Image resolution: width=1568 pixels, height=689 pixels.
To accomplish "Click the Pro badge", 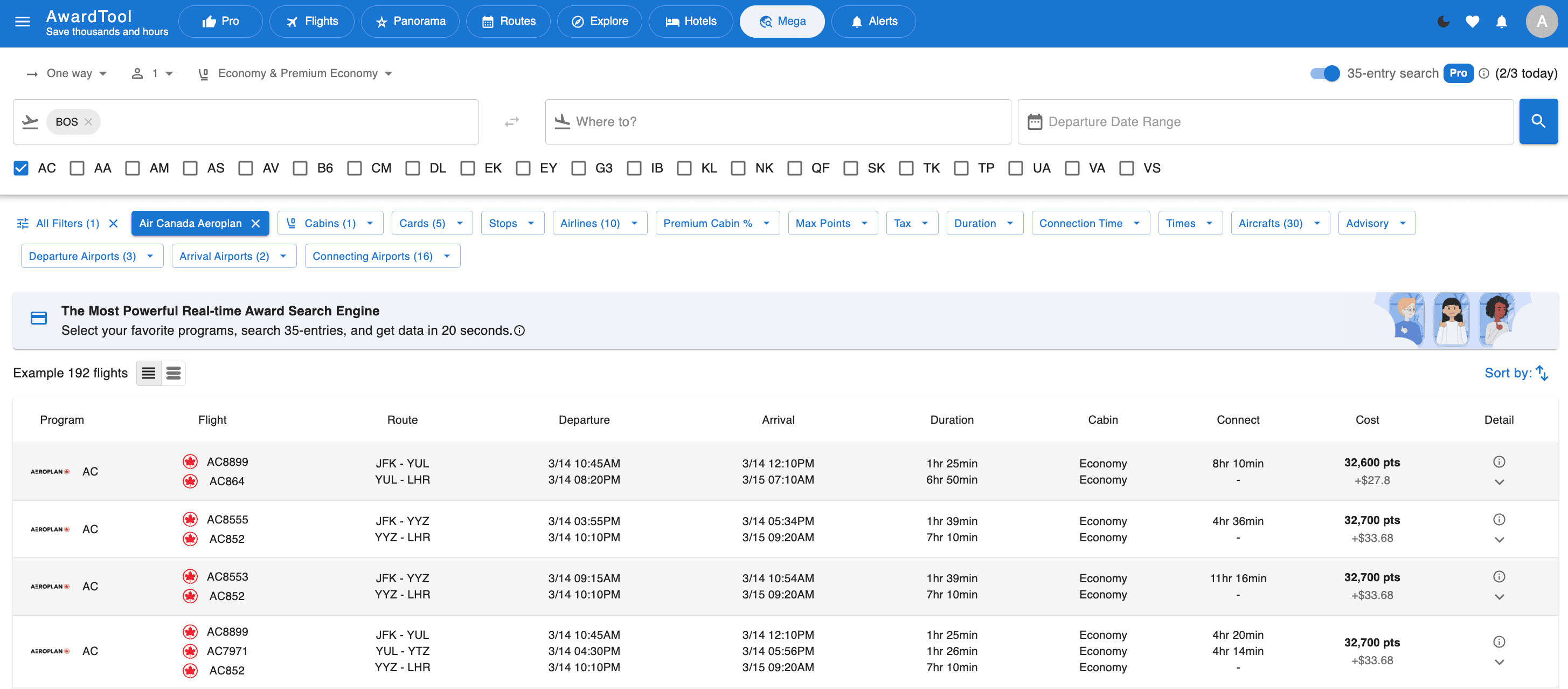I will pos(1459,73).
